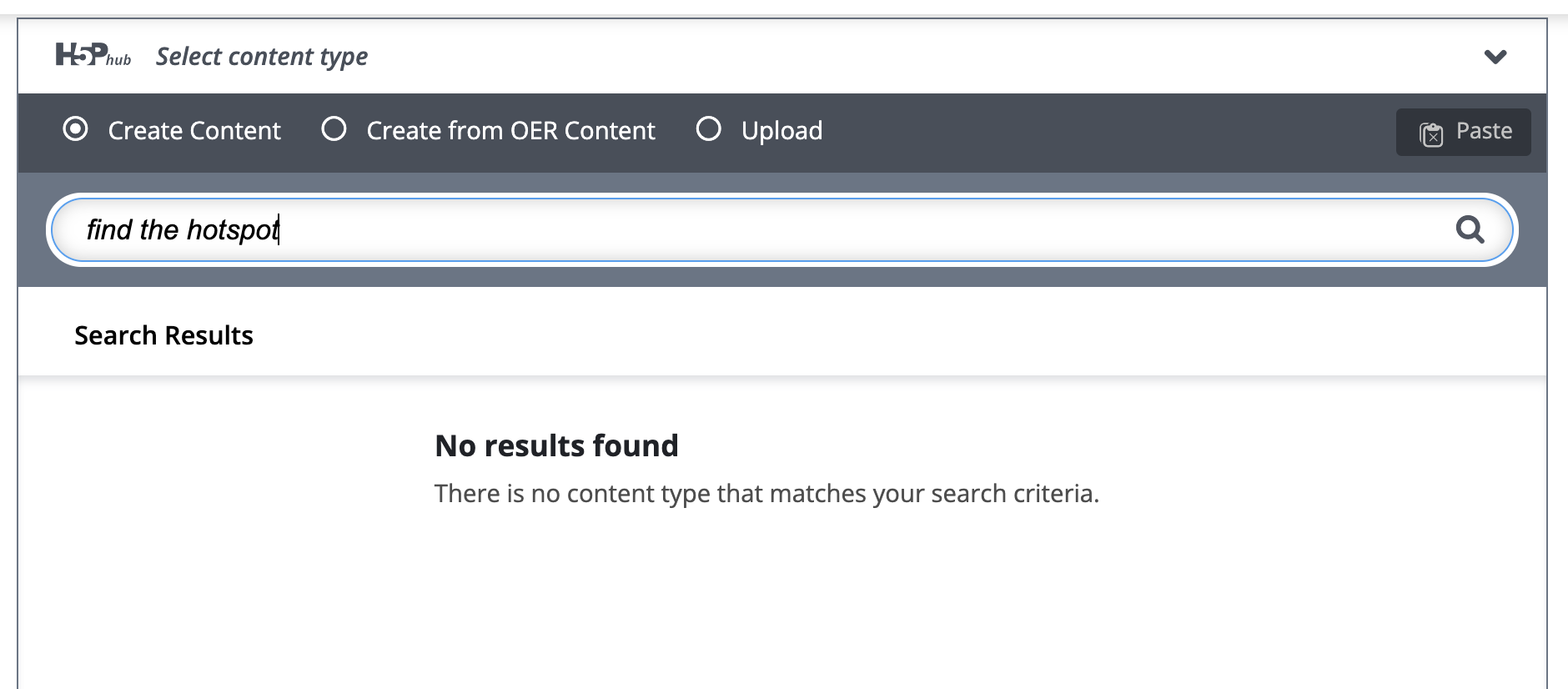Select the Create Content radio button
The image size is (1568, 689).
point(75,129)
